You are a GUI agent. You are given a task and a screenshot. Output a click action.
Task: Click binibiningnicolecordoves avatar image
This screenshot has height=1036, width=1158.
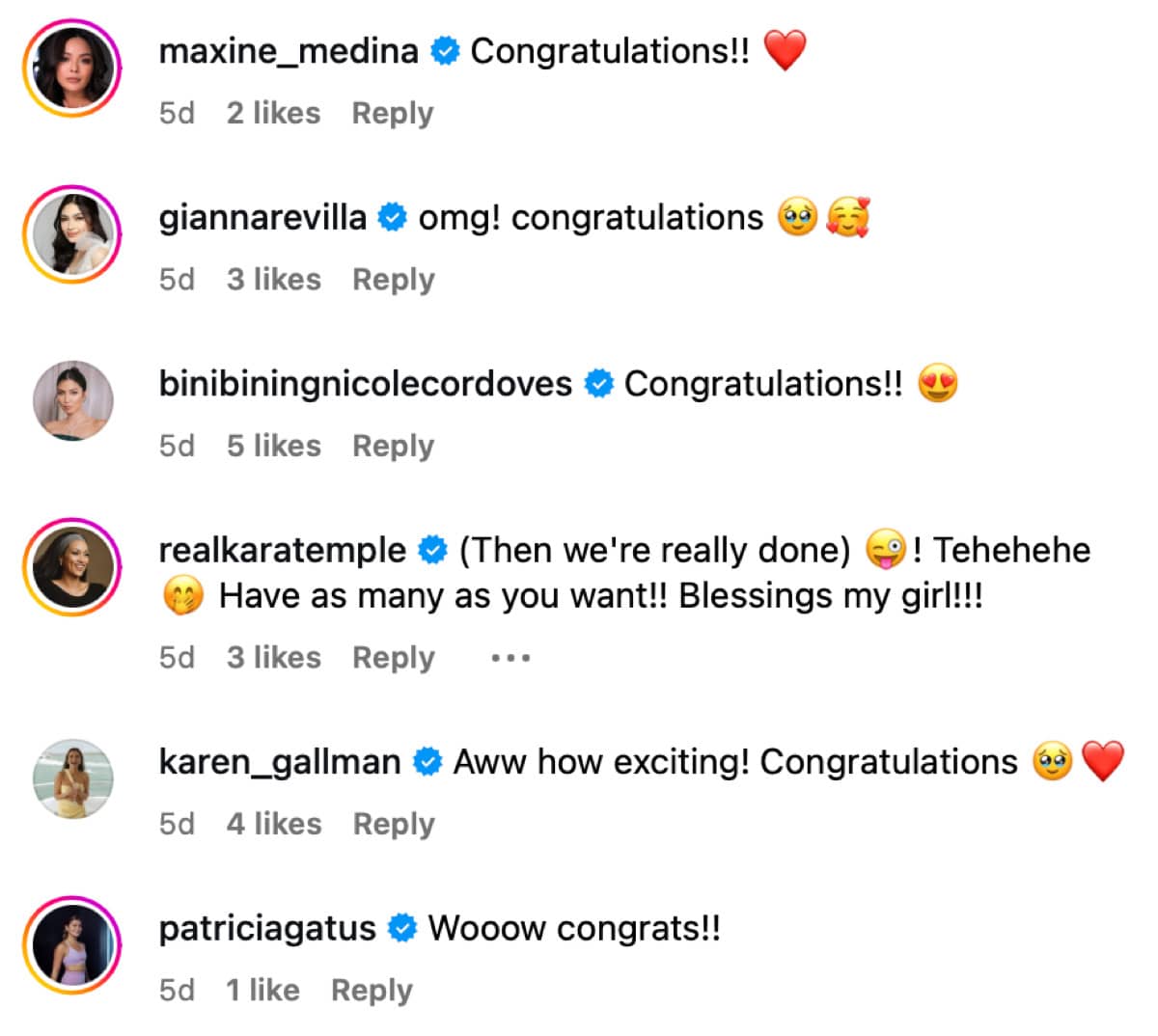tap(72, 401)
